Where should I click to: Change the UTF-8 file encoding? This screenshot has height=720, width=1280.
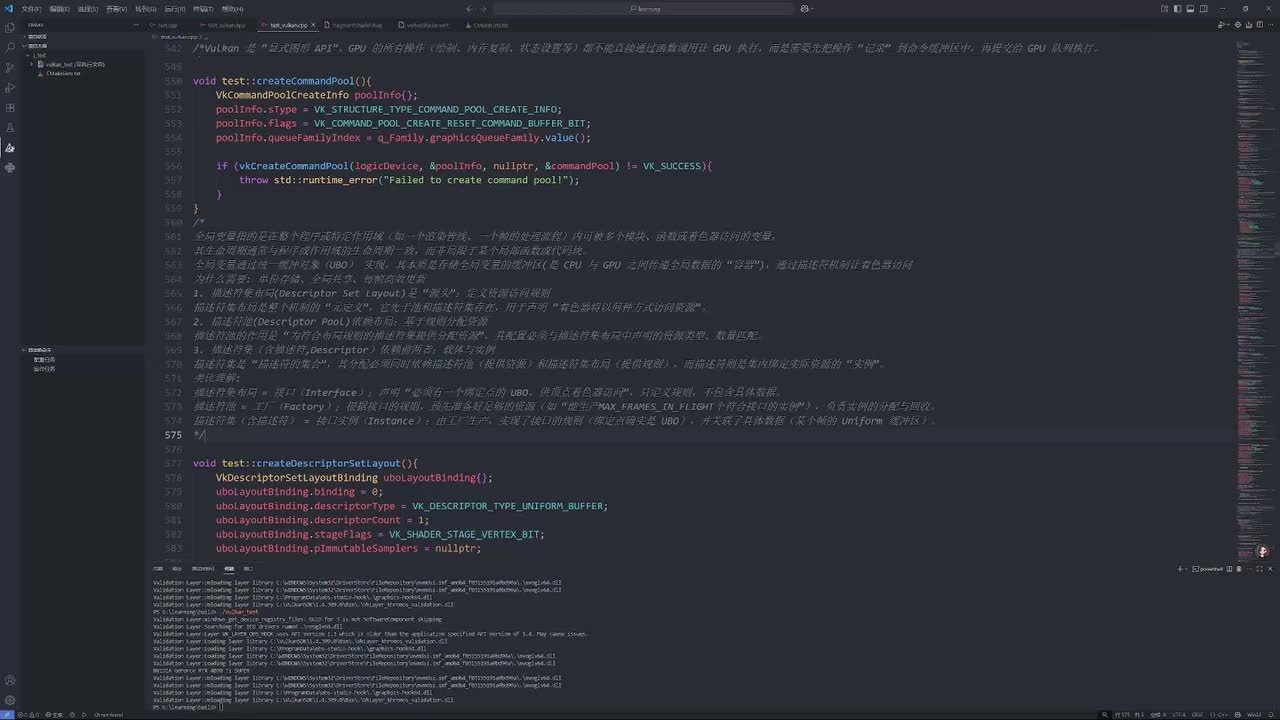point(1179,714)
